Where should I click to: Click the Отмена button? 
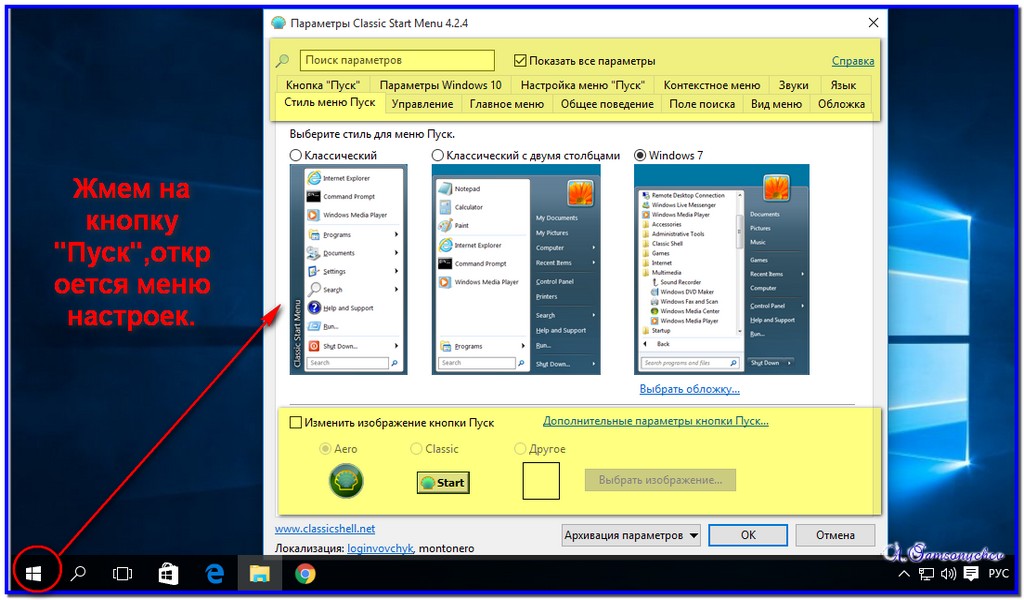tap(835, 535)
